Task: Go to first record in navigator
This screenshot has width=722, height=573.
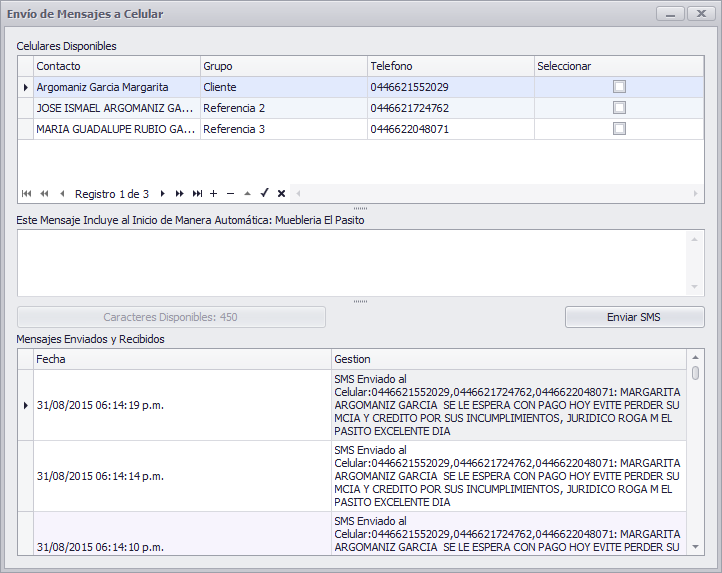Action: pos(27,194)
